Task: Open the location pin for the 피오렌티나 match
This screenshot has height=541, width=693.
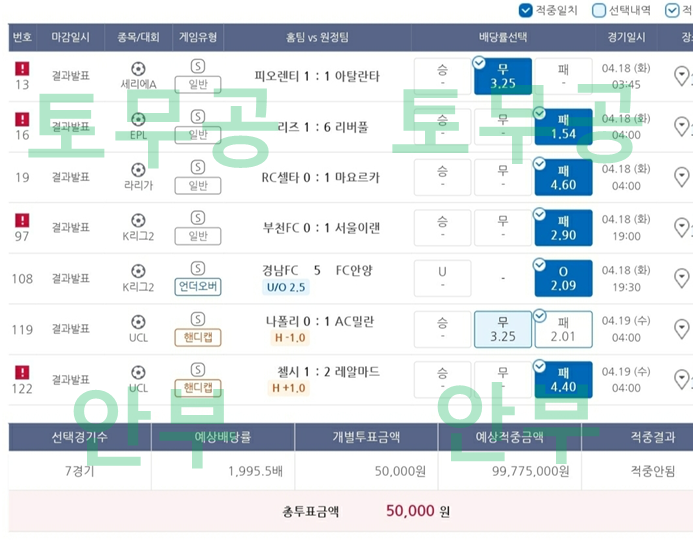Action: tap(682, 76)
